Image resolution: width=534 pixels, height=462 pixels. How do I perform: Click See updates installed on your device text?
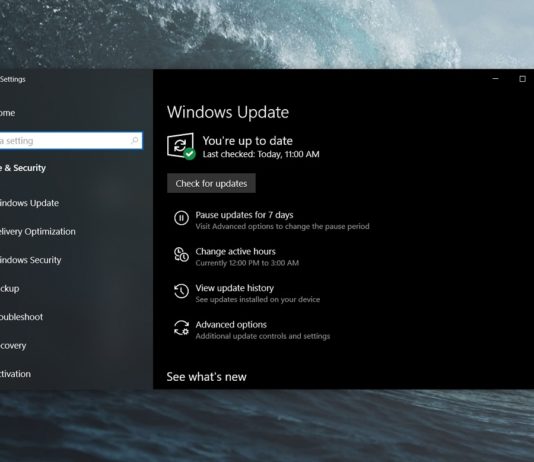click(x=258, y=300)
